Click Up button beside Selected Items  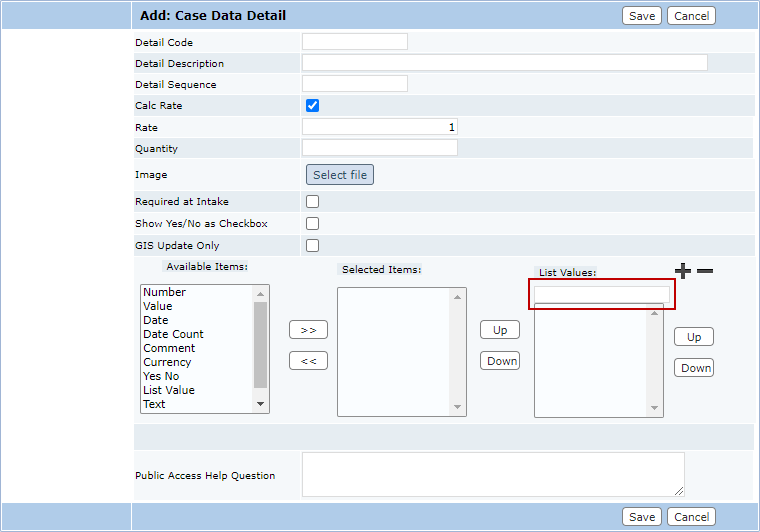pos(500,330)
